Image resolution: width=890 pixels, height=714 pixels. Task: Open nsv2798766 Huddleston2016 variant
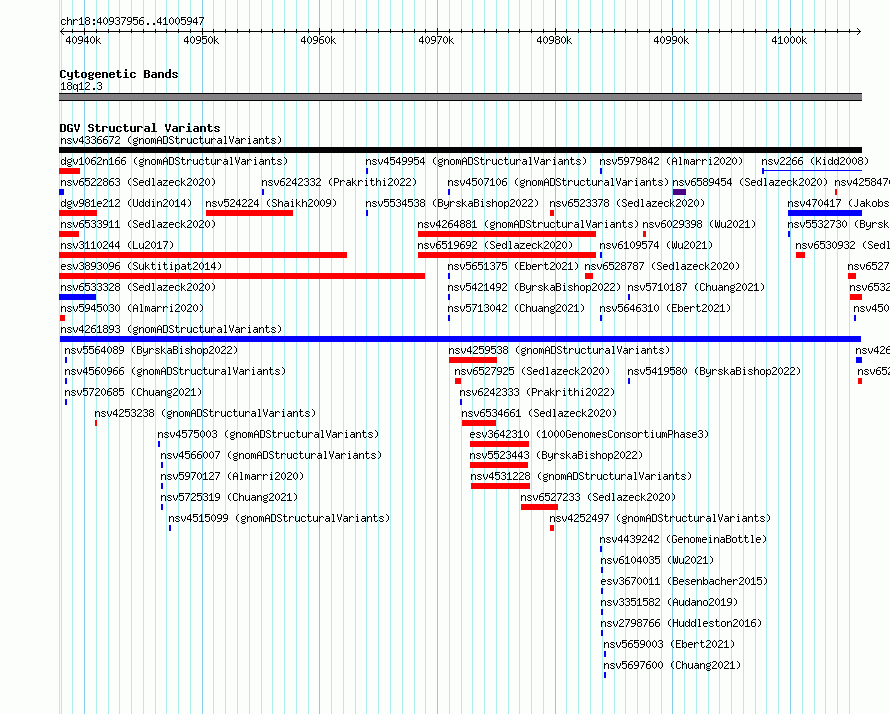(681, 623)
